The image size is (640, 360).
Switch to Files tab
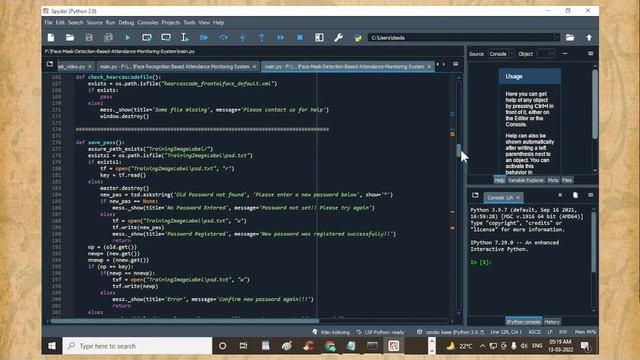(567, 180)
